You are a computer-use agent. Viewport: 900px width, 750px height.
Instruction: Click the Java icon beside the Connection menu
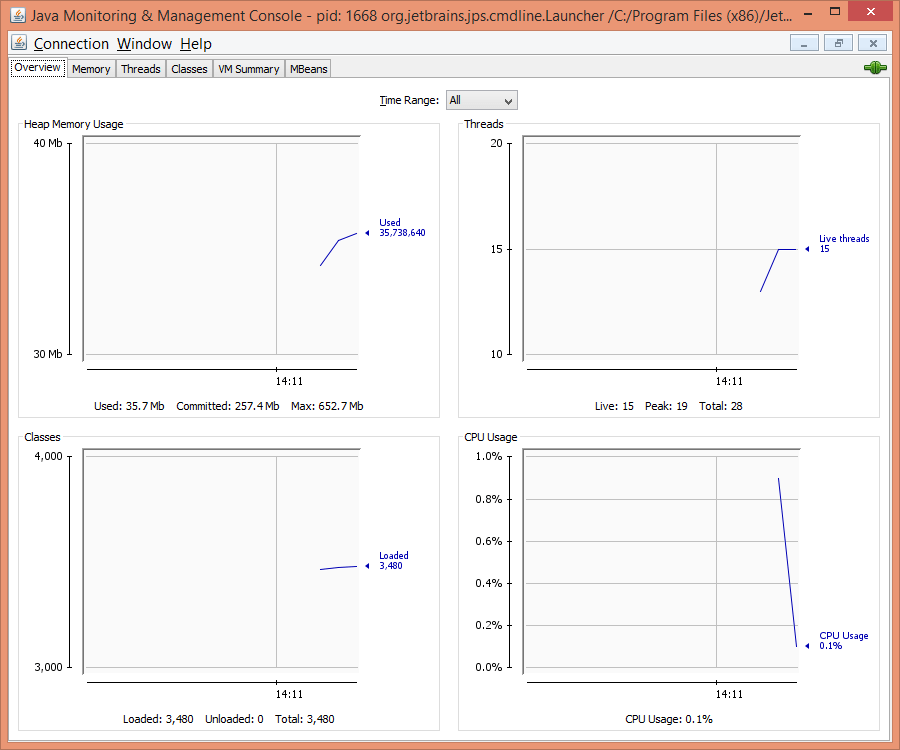[x=19, y=43]
